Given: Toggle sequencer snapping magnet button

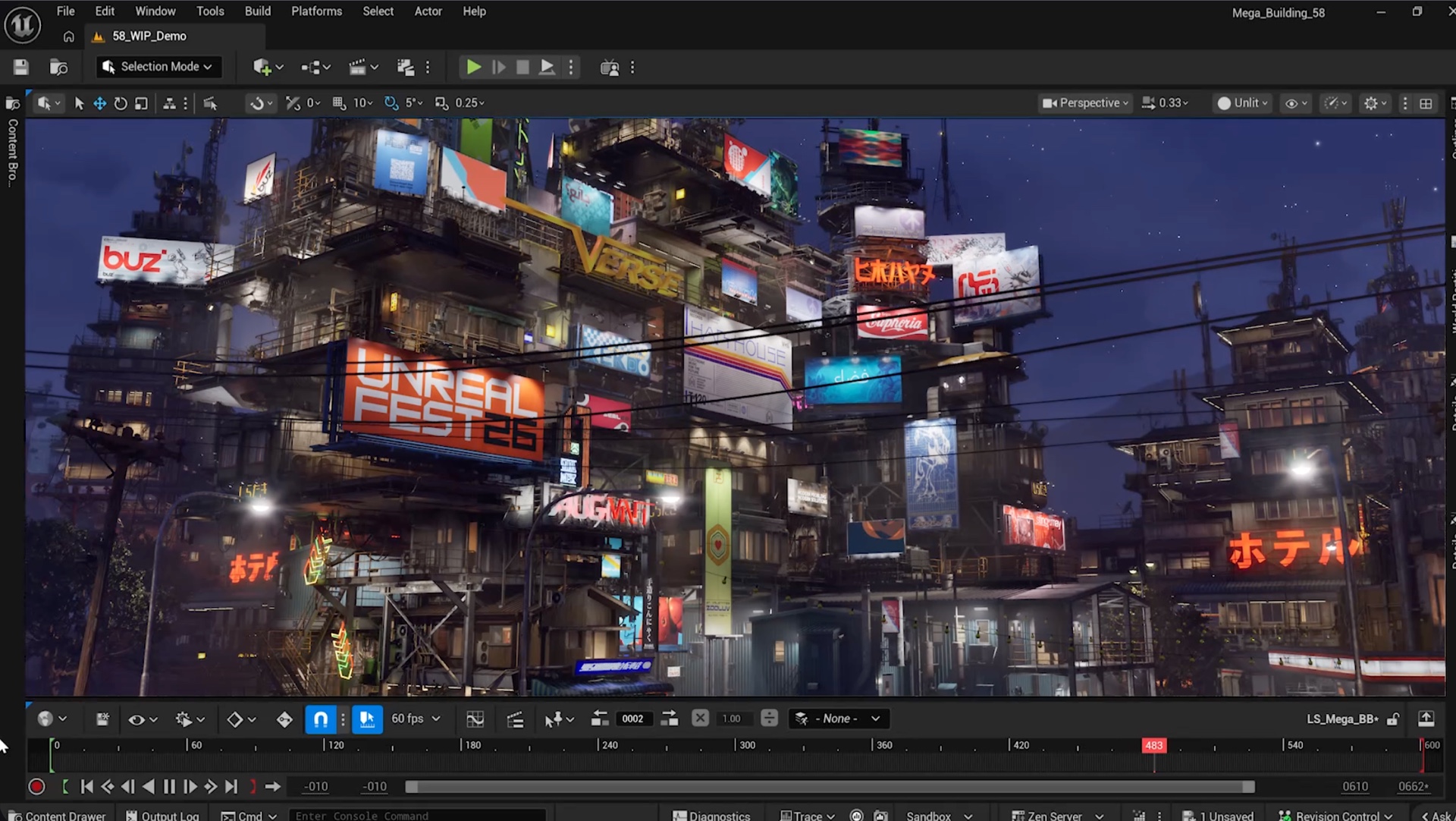Looking at the screenshot, I should coord(321,719).
